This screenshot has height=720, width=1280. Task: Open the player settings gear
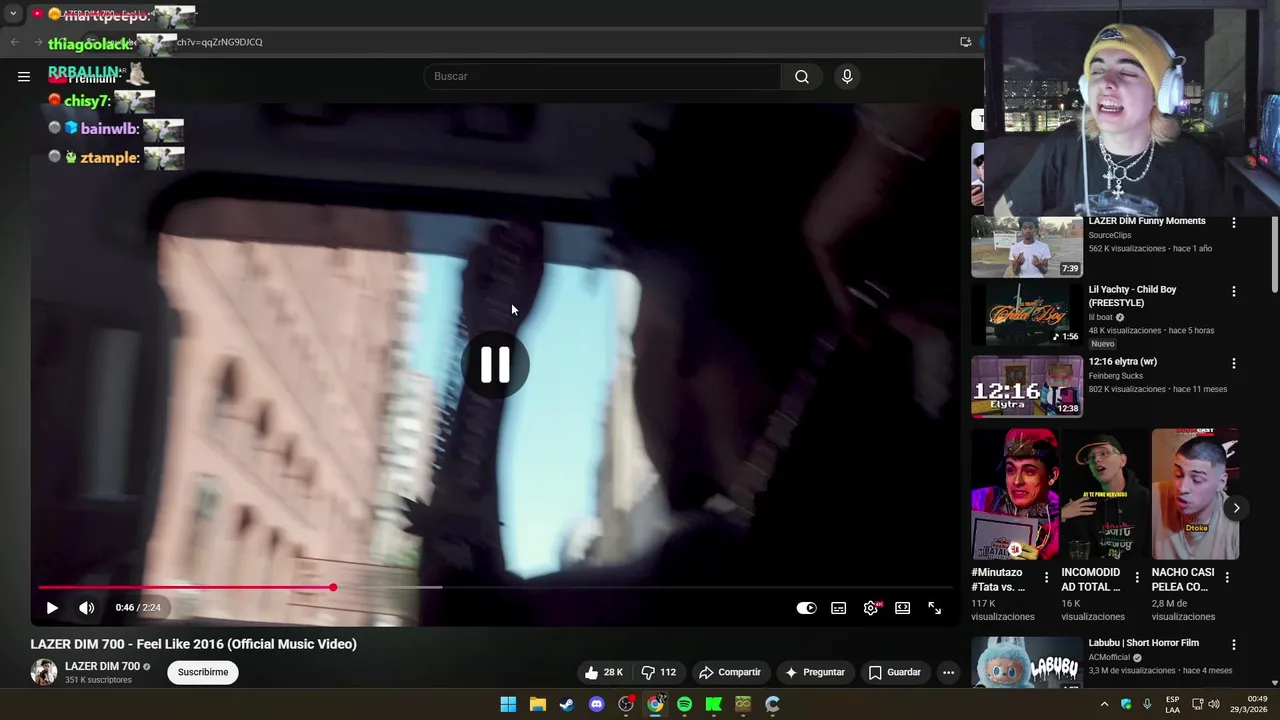[x=871, y=607]
